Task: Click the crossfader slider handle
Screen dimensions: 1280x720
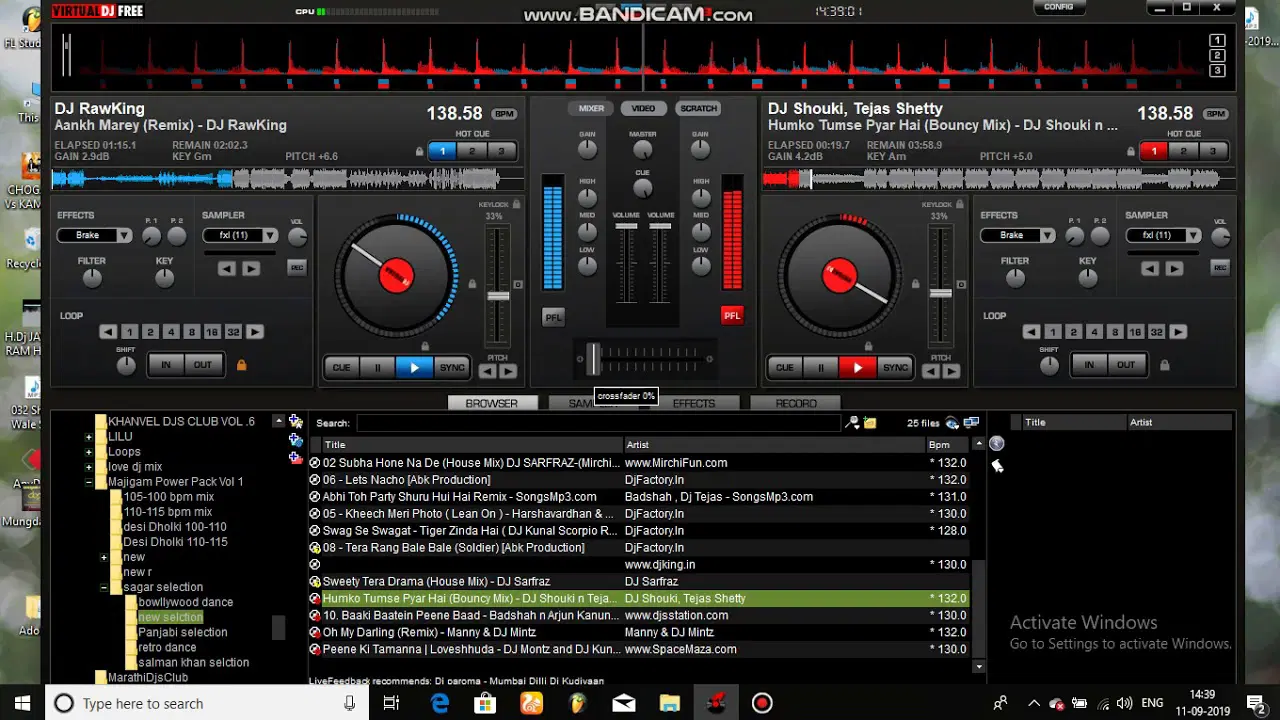Action: [593, 357]
